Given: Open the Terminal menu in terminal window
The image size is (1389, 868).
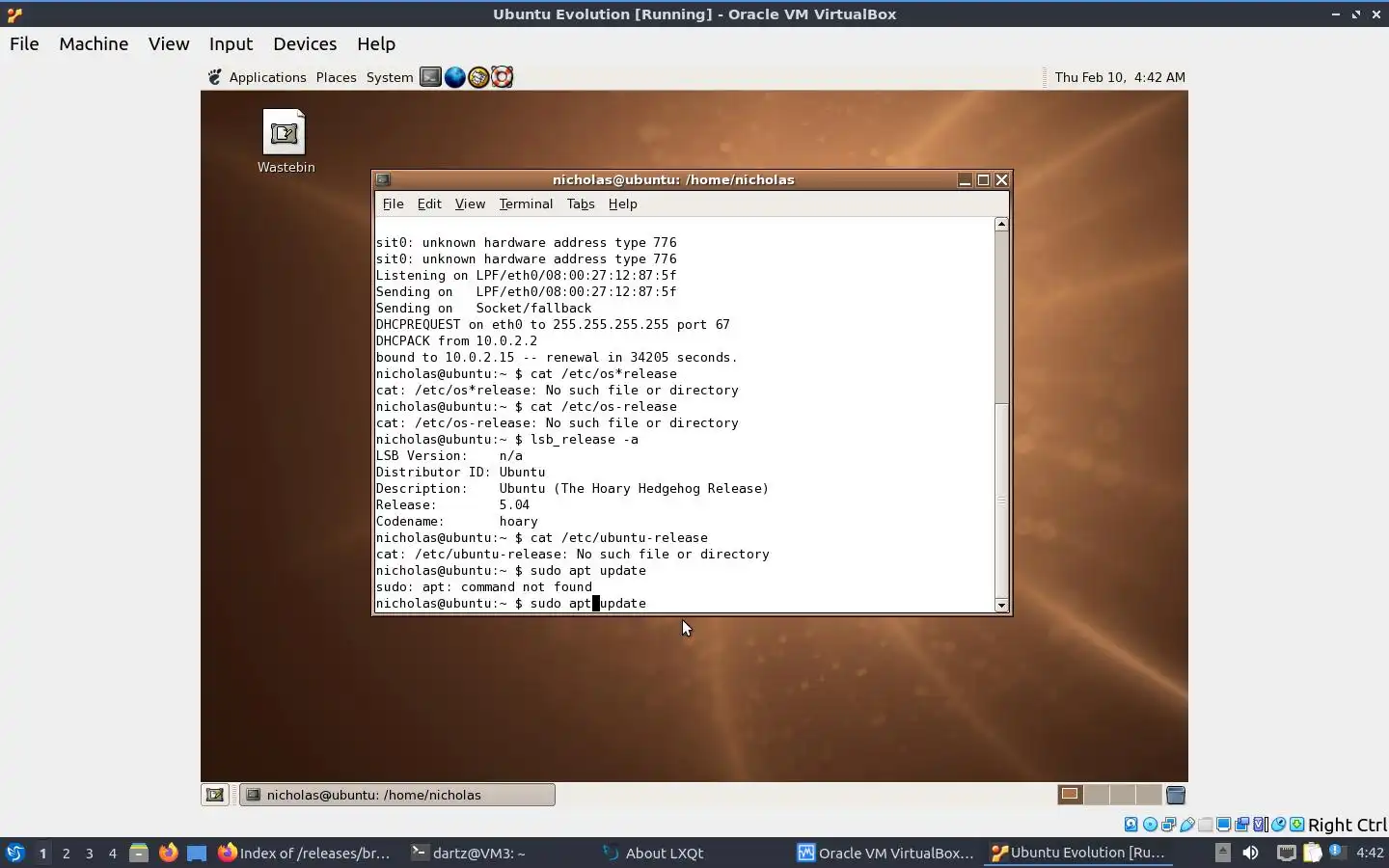Looking at the screenshot, I should coord(526,203).
